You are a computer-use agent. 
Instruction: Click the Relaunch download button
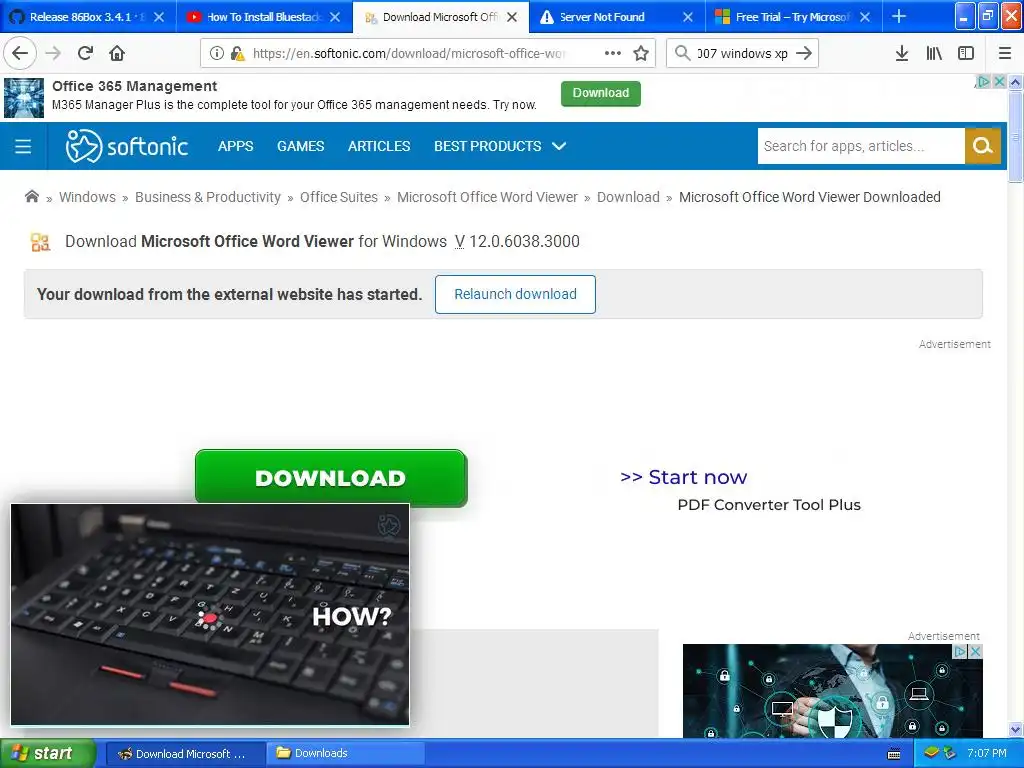coord(515,294)
